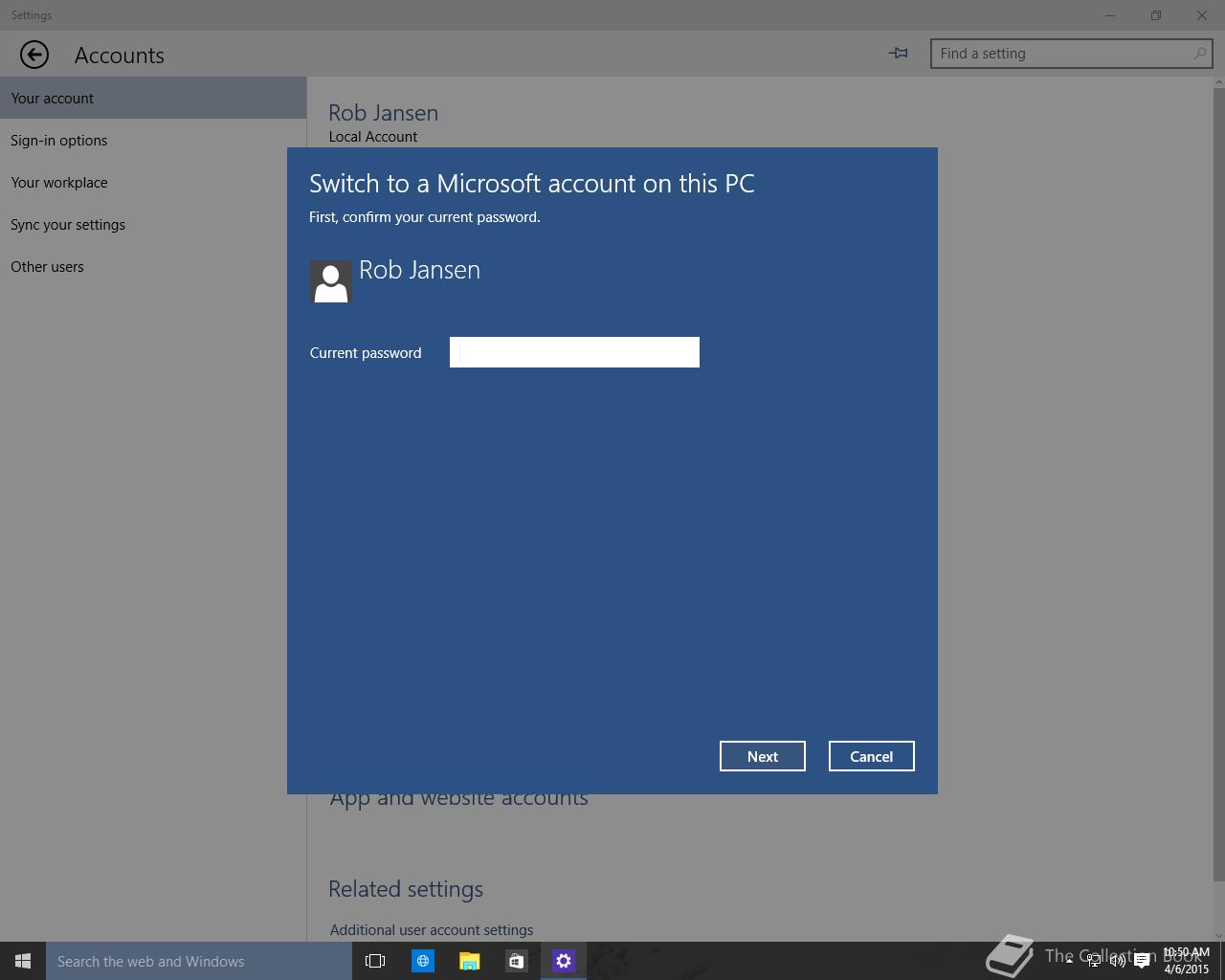Image resolution: width=1225 pixels, height=980 pixels.
Task: Open Sync your settings in the sidebar
Action: 153,224
